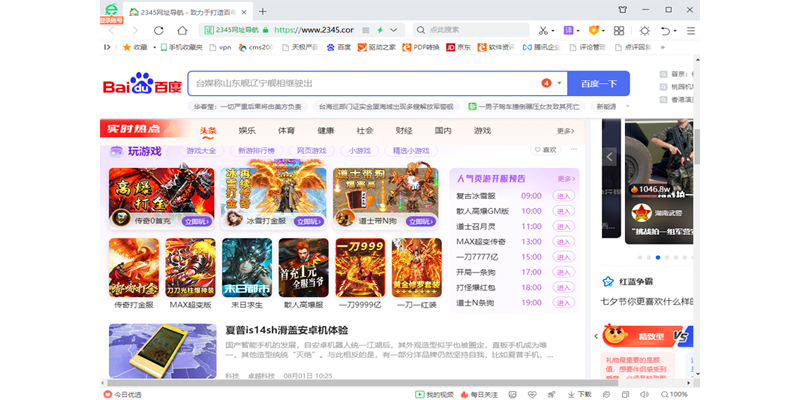800x400 pixels.
Task: Click the reader mode icon in address bar
Action: click(365, 31)
